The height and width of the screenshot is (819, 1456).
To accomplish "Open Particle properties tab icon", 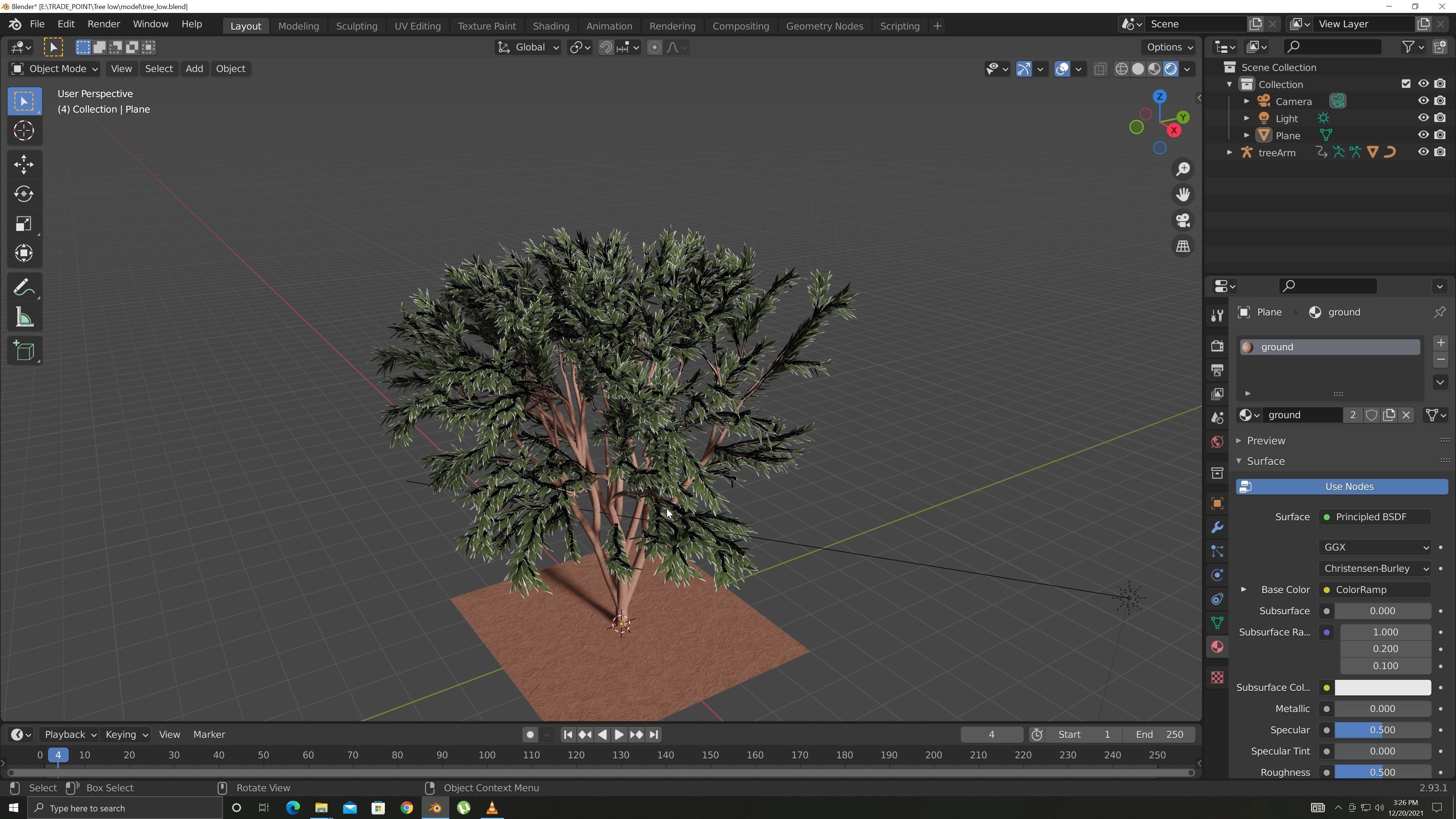I will [1217, 552].
